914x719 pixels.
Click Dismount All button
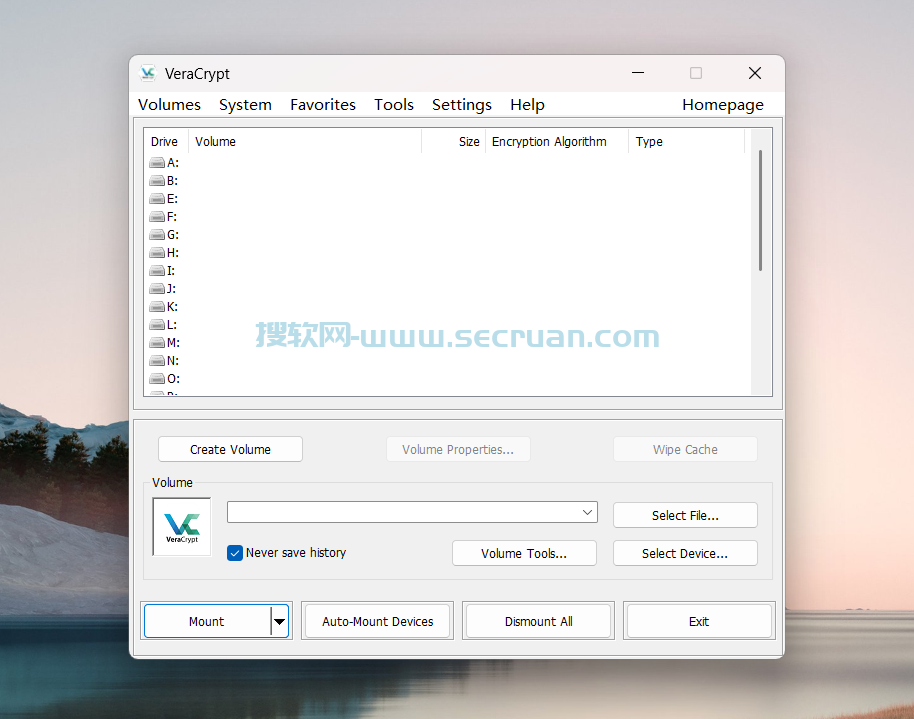pyautogui.click(x=539, y=622)
